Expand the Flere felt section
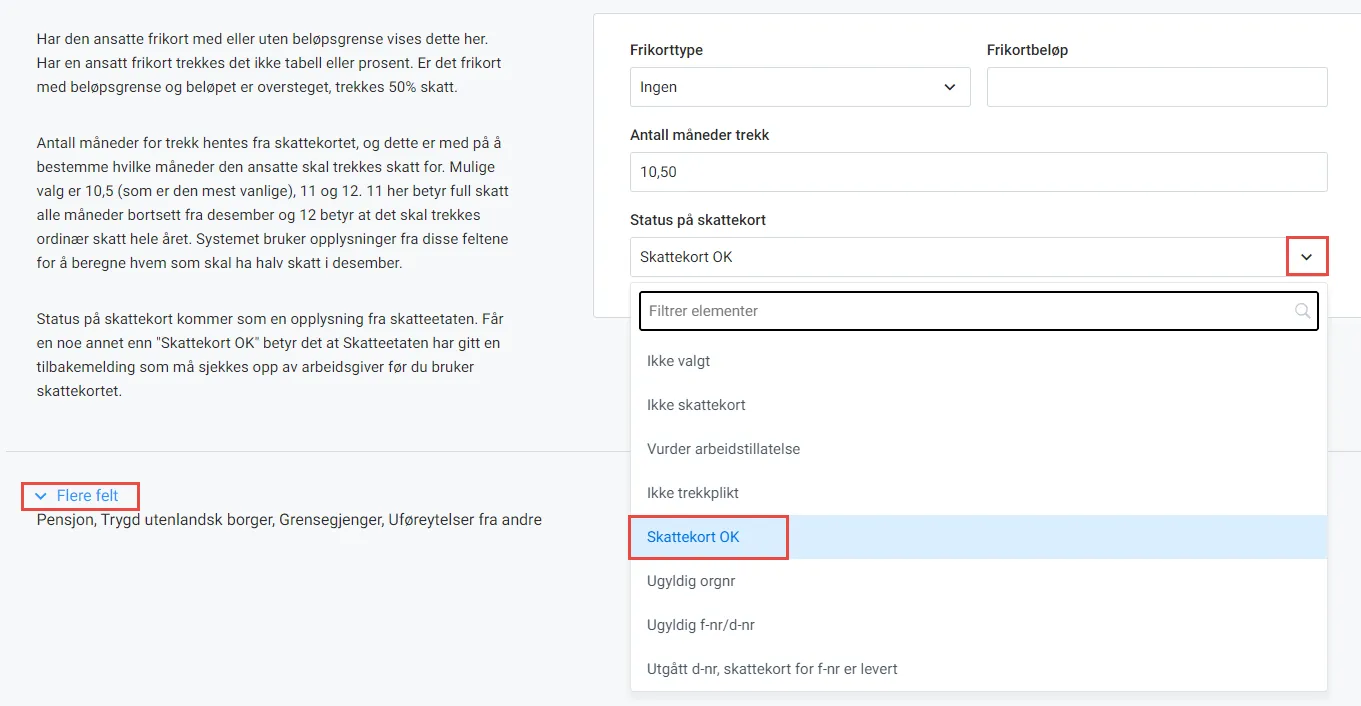Viewport: 1361px width, 706px height. click(x=80, y=495)
